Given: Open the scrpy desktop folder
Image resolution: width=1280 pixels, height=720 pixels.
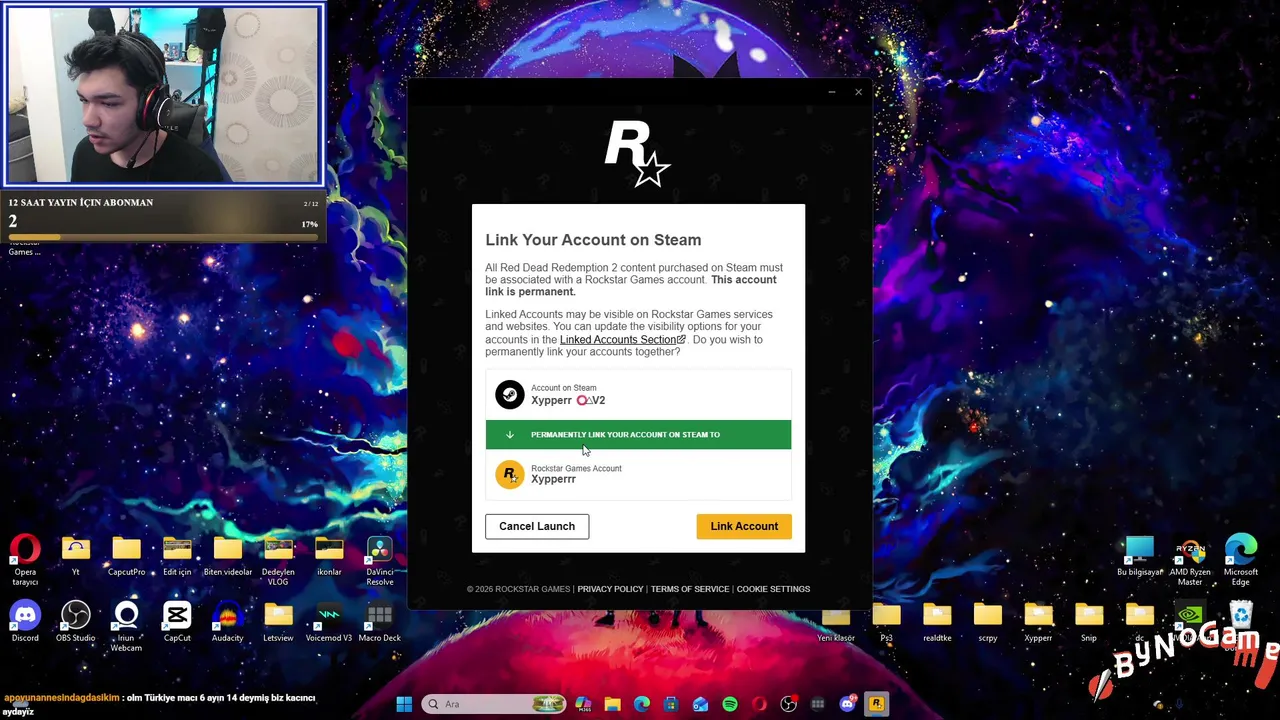Looking at the screenshot, I should pos(988,622).
